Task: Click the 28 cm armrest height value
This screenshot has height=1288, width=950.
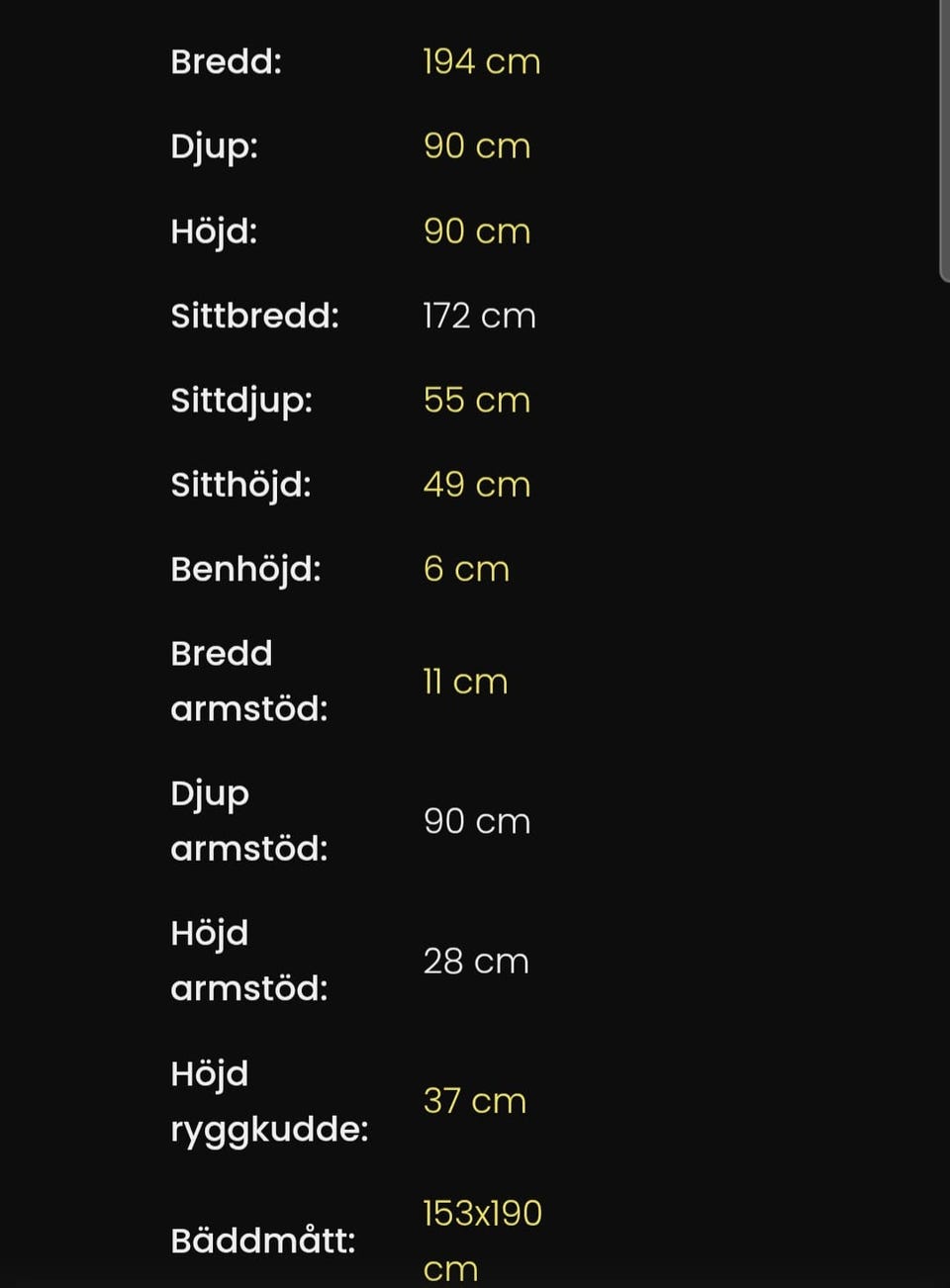Action: (x=476, y=962)
